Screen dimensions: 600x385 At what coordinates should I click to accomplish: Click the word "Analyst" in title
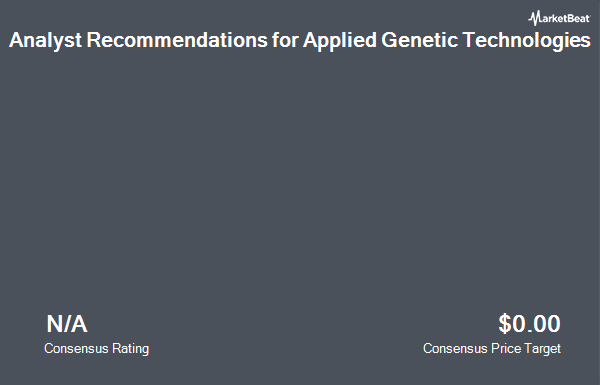[46, 41]
